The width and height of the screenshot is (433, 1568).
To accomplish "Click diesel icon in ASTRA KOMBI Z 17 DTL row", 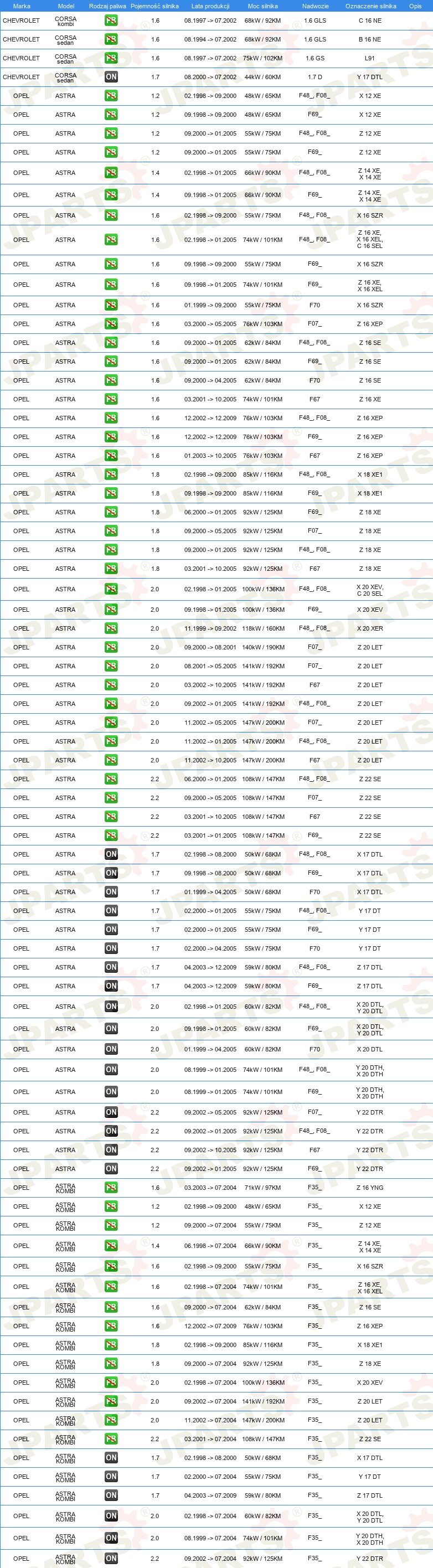I will coord(111,1495).
